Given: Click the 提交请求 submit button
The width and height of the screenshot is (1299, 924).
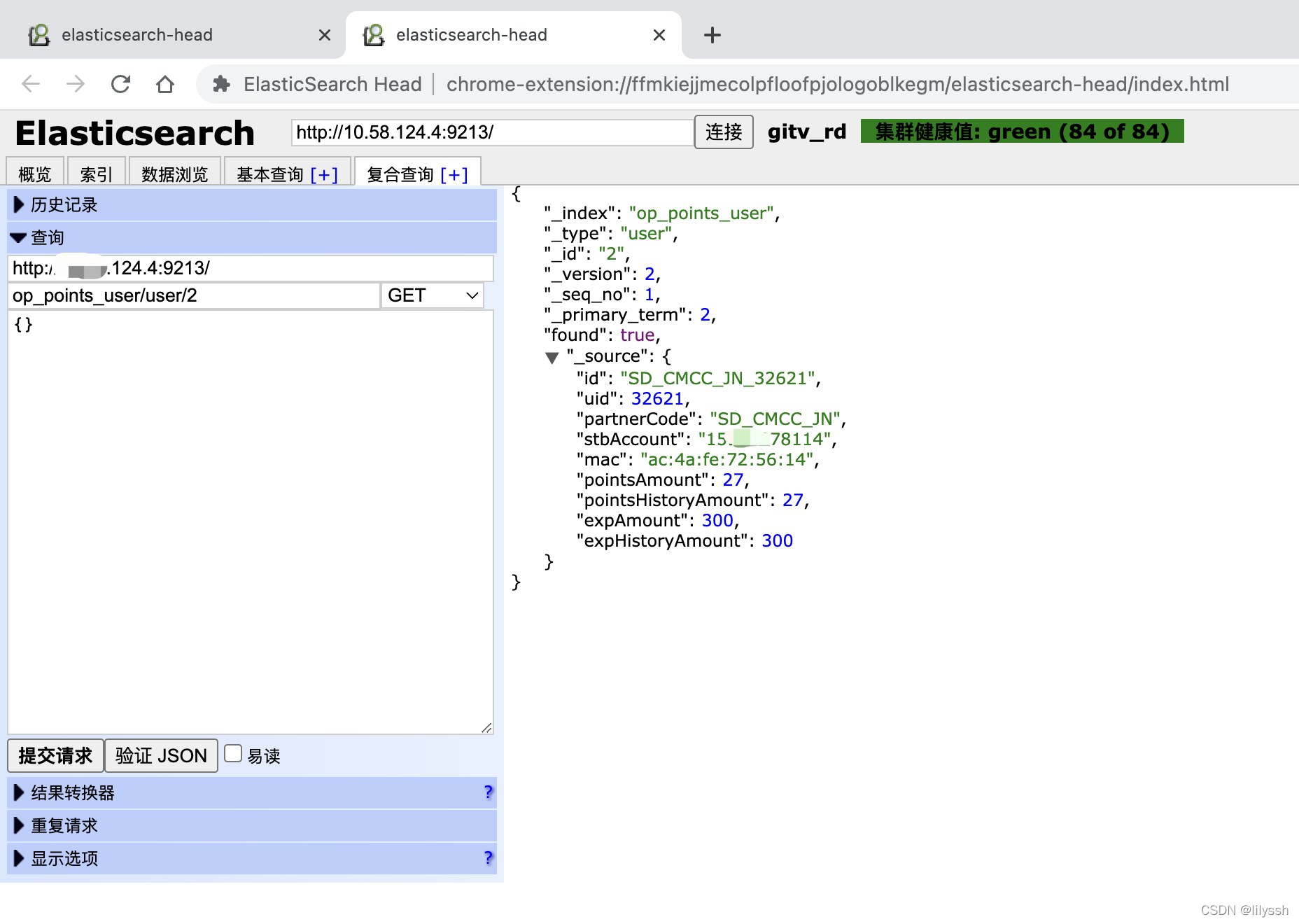Looking at the screenshot, I should coord(55,755).
